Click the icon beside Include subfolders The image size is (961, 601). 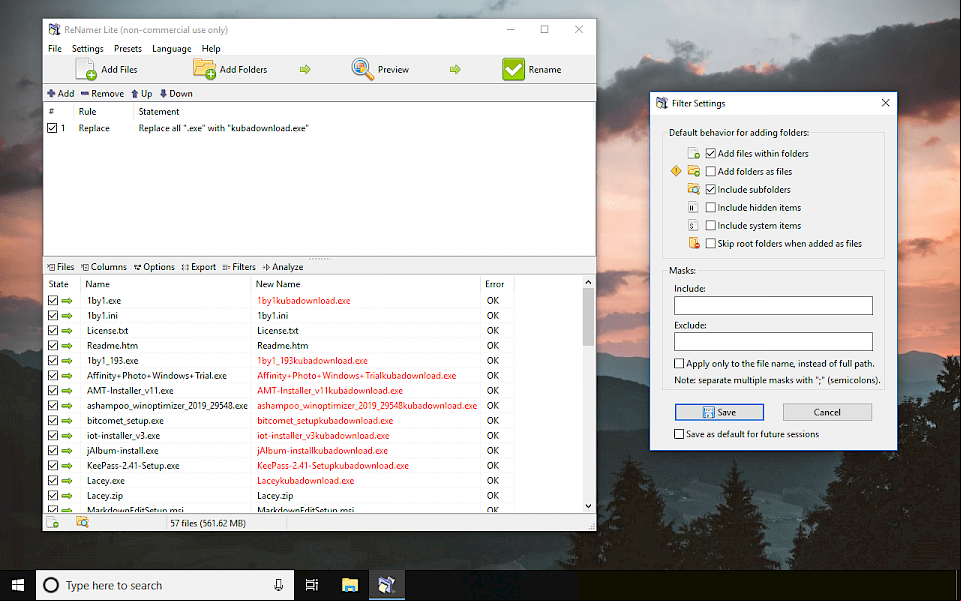(x=693, y=189)
